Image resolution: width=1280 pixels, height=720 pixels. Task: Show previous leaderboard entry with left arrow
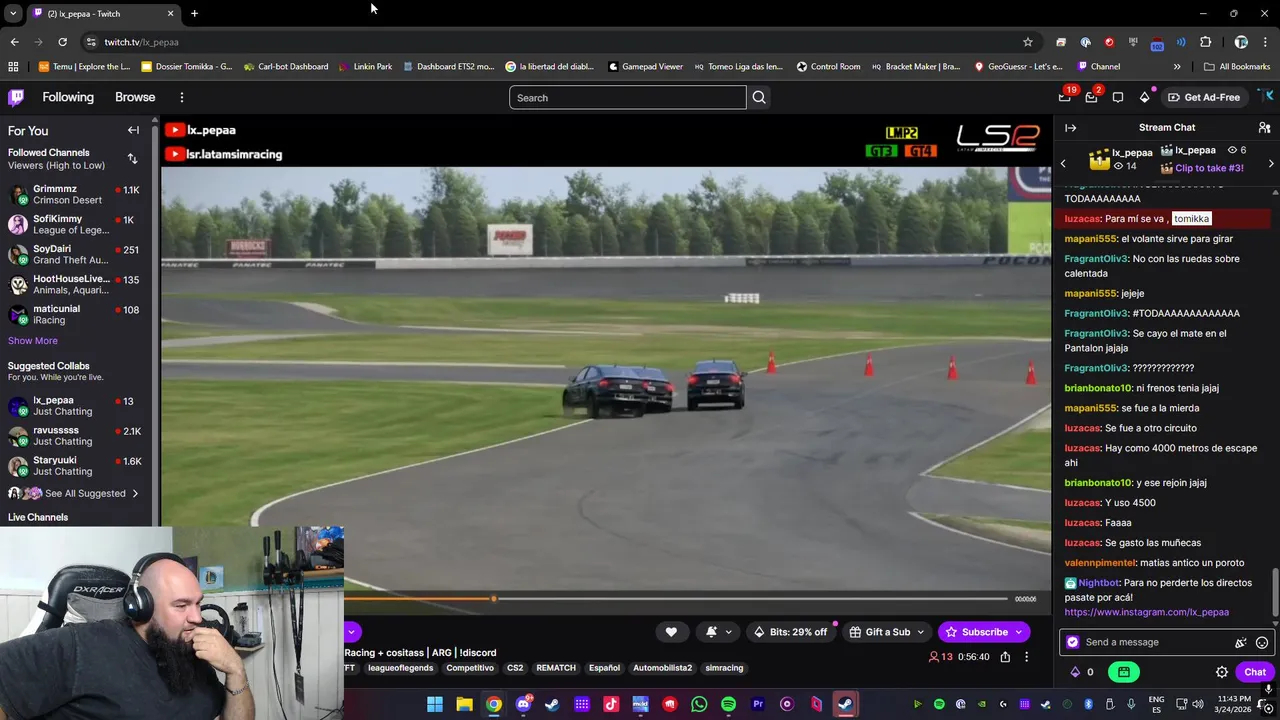(x=1063, y=163)
